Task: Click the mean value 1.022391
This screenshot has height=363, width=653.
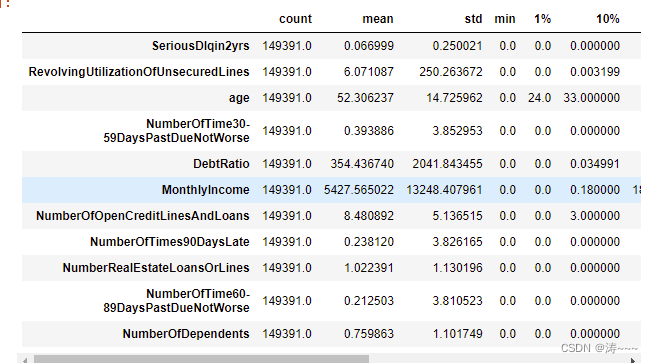Action: point(369,268)
